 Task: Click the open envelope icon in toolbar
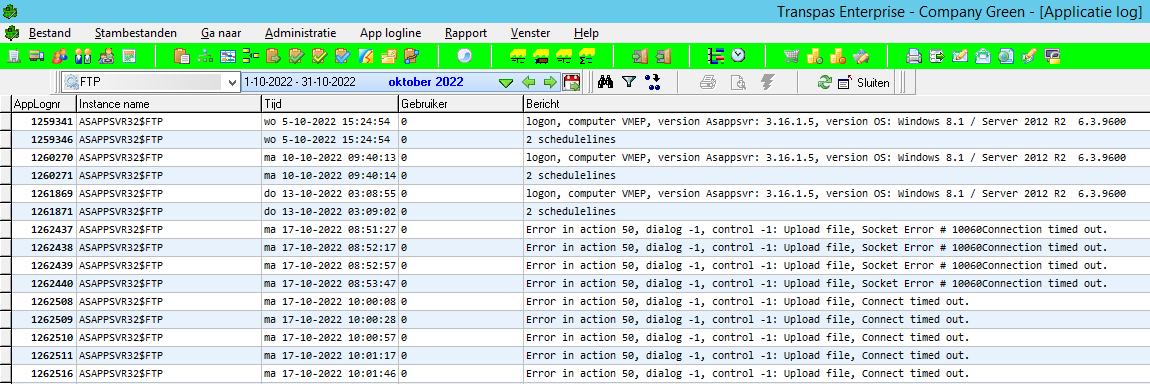(x=983, y=56)
